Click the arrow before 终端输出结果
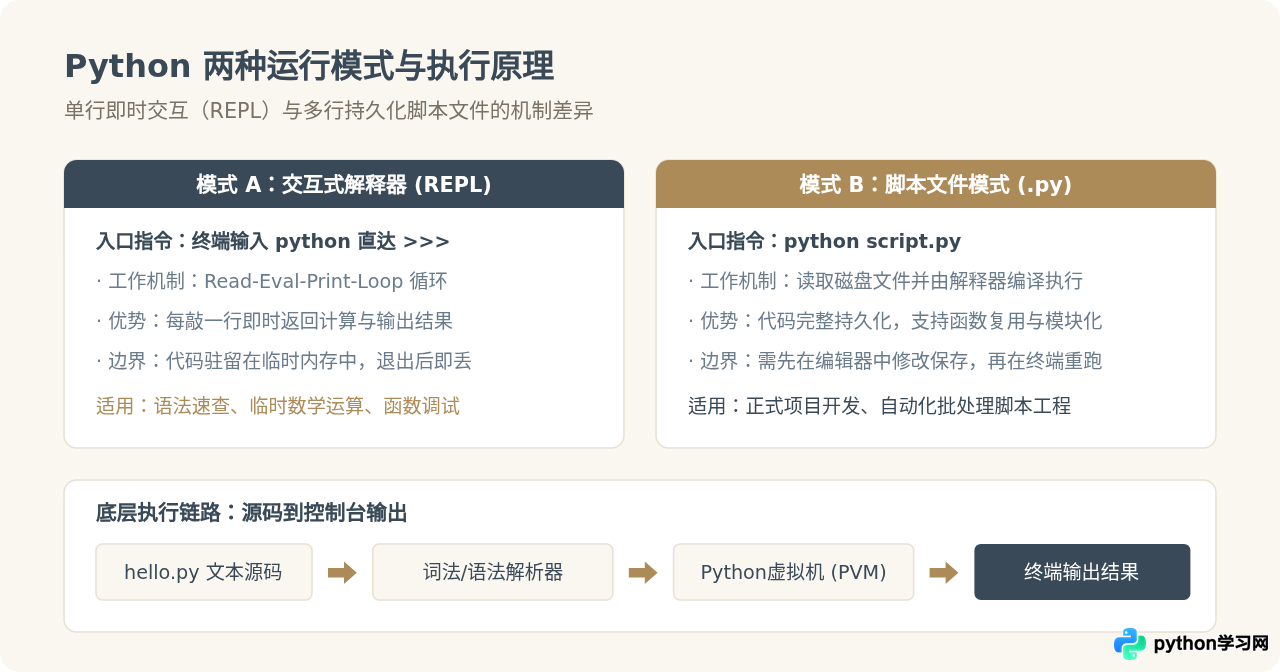Screen dimensions: 1280x672 pyautogui.click(x=944, y=572)
